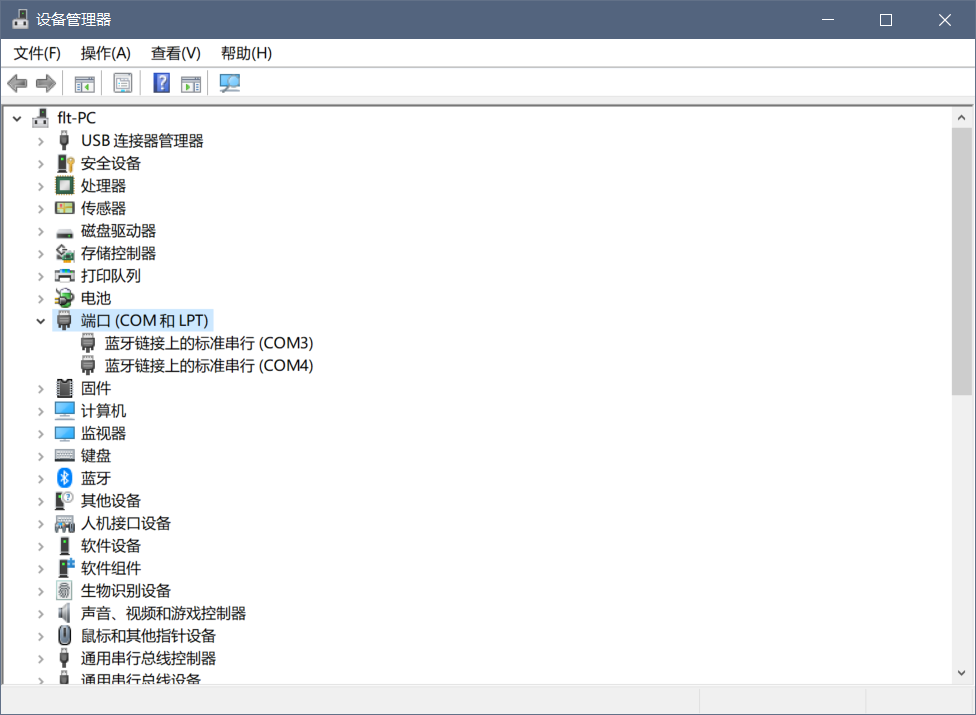Select the 电池 label
The height and width of the screenshot is (715, 976).
(96, 298)
